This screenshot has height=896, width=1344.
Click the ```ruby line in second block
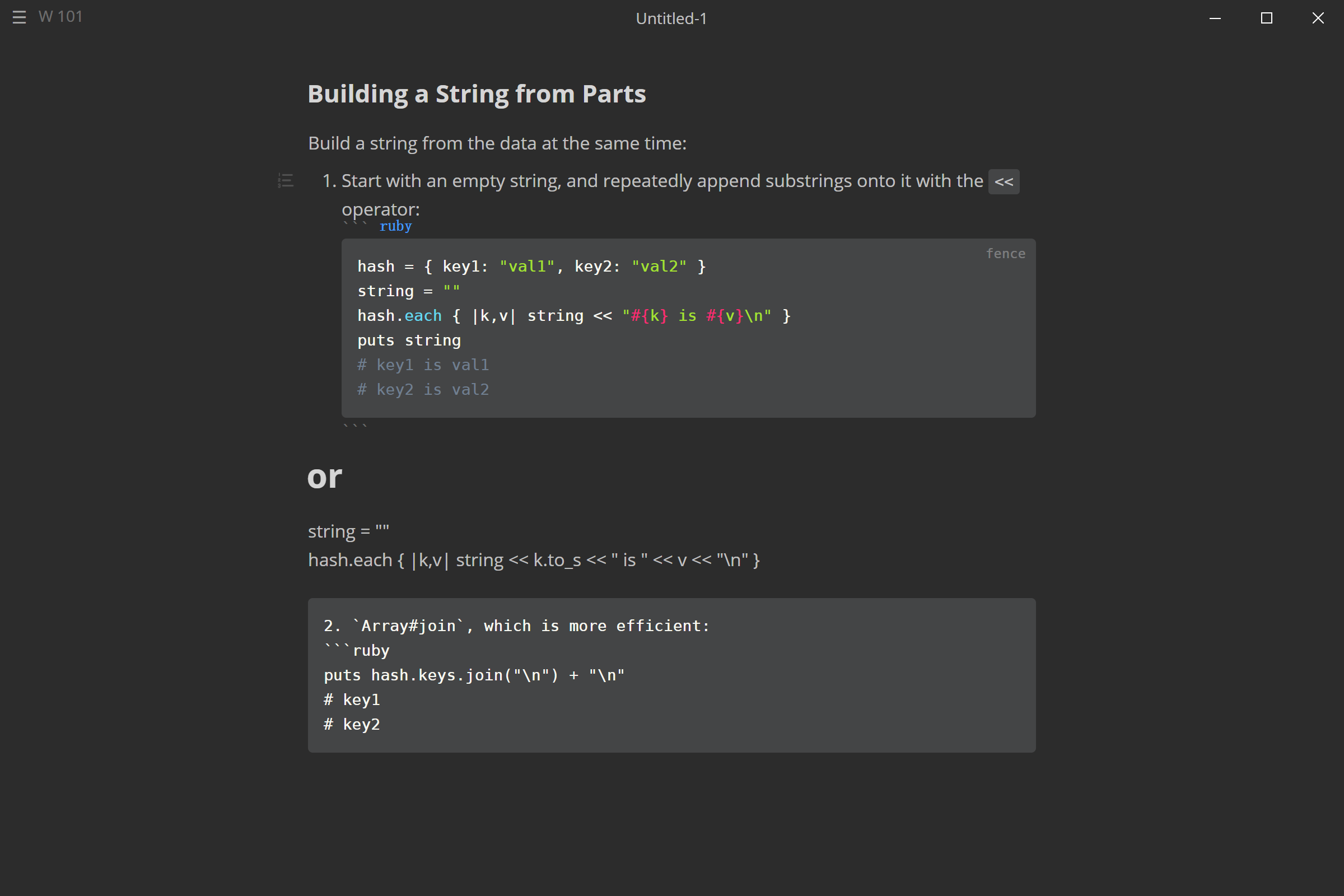click(357, 650)
